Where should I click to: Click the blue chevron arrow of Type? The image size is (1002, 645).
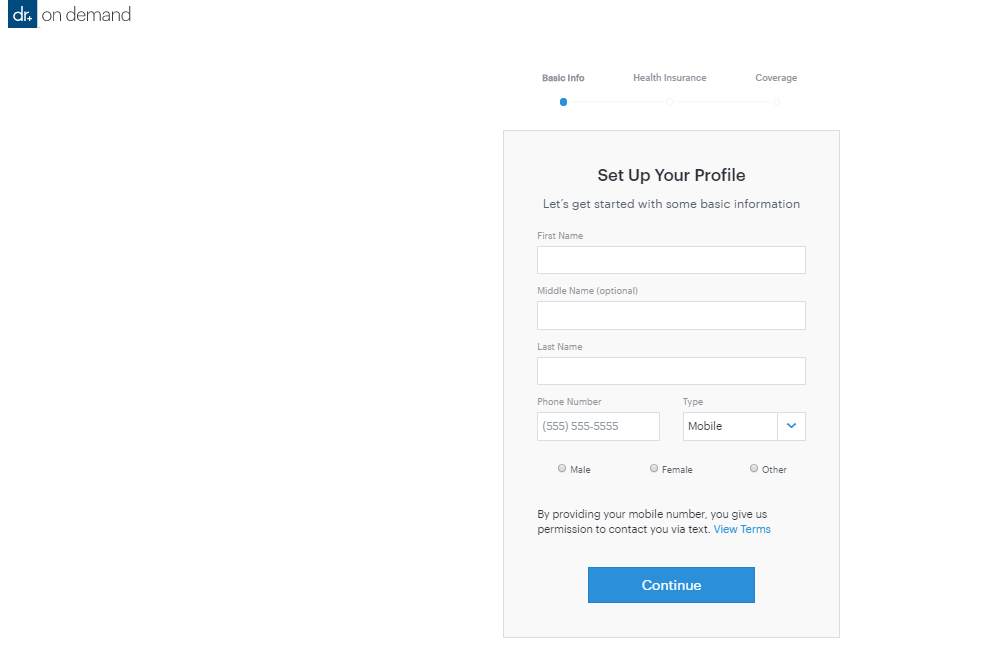pos(792,426)
